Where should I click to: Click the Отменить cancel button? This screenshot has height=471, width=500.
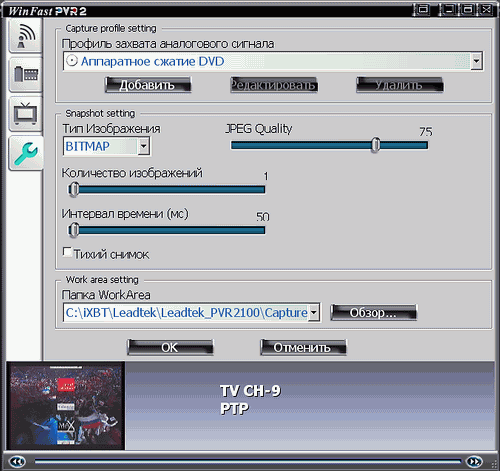[x=303, y=347]
